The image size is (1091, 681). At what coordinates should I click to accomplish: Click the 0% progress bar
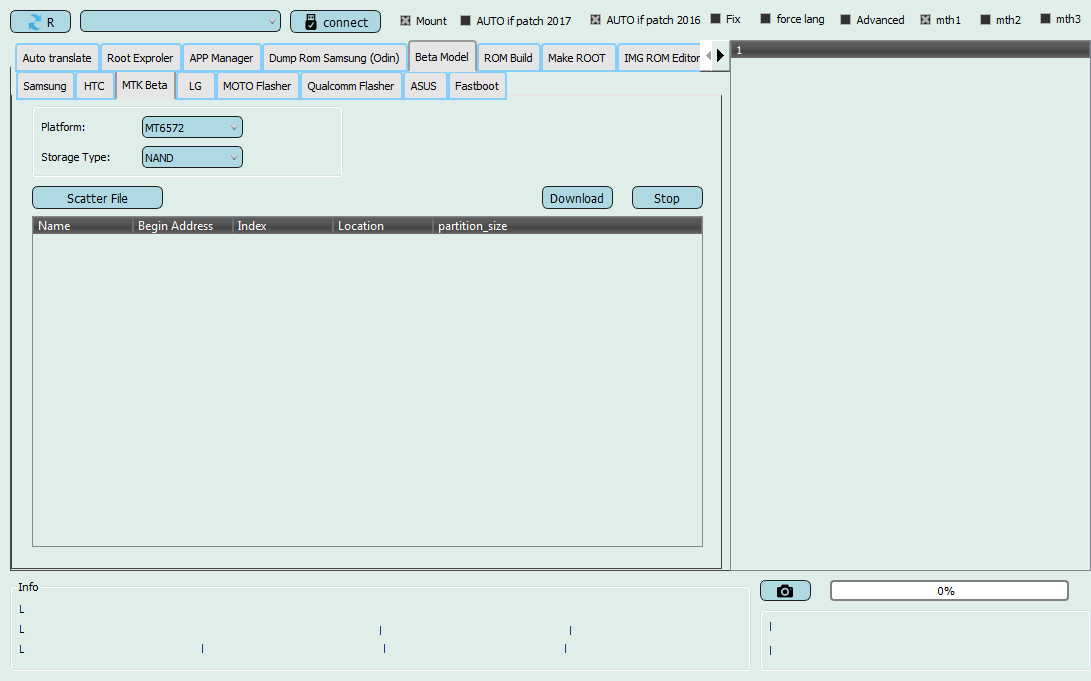pyautogui.click(x=949, y=591)
